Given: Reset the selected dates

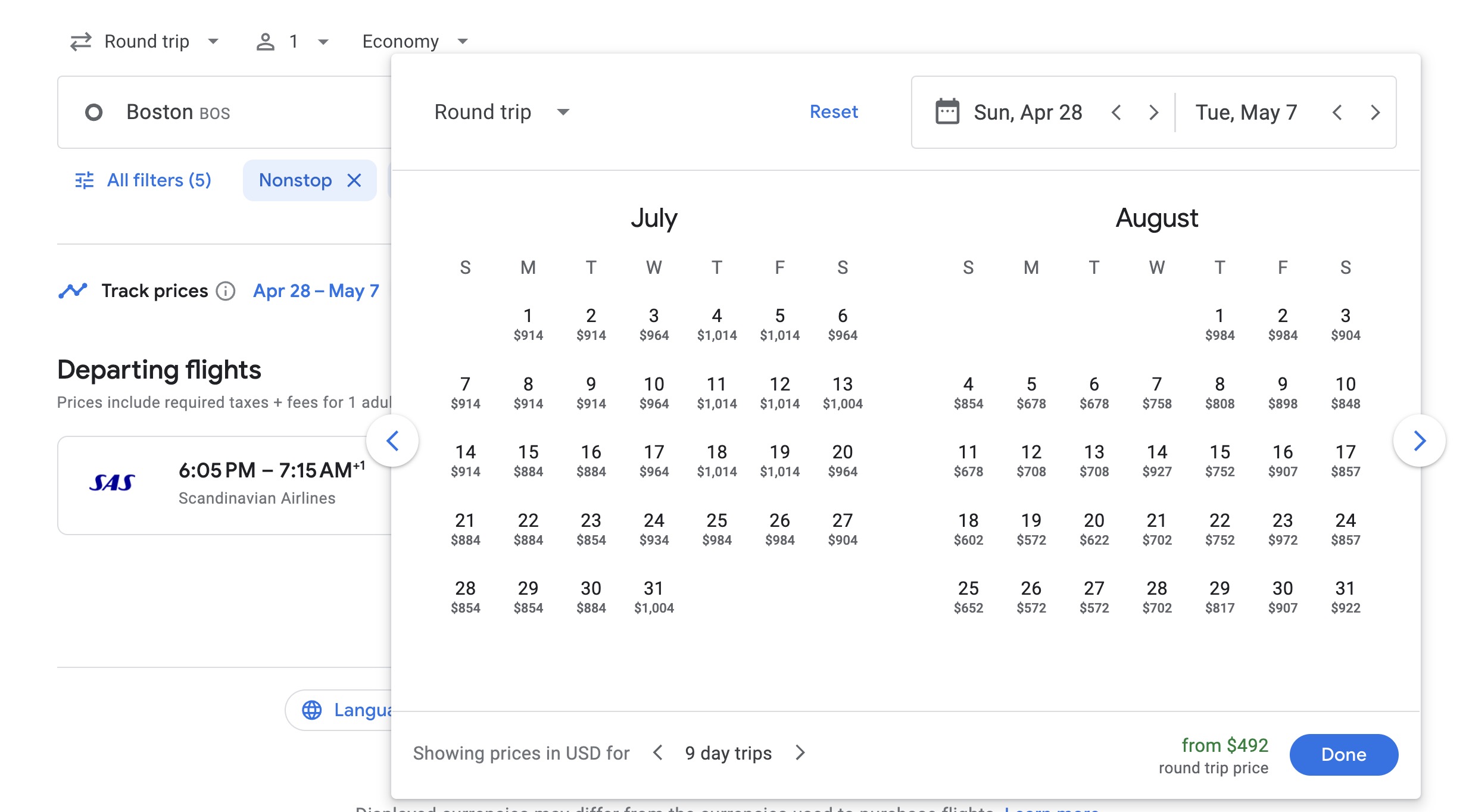Looking at the screenshot, I should point(833,112).
